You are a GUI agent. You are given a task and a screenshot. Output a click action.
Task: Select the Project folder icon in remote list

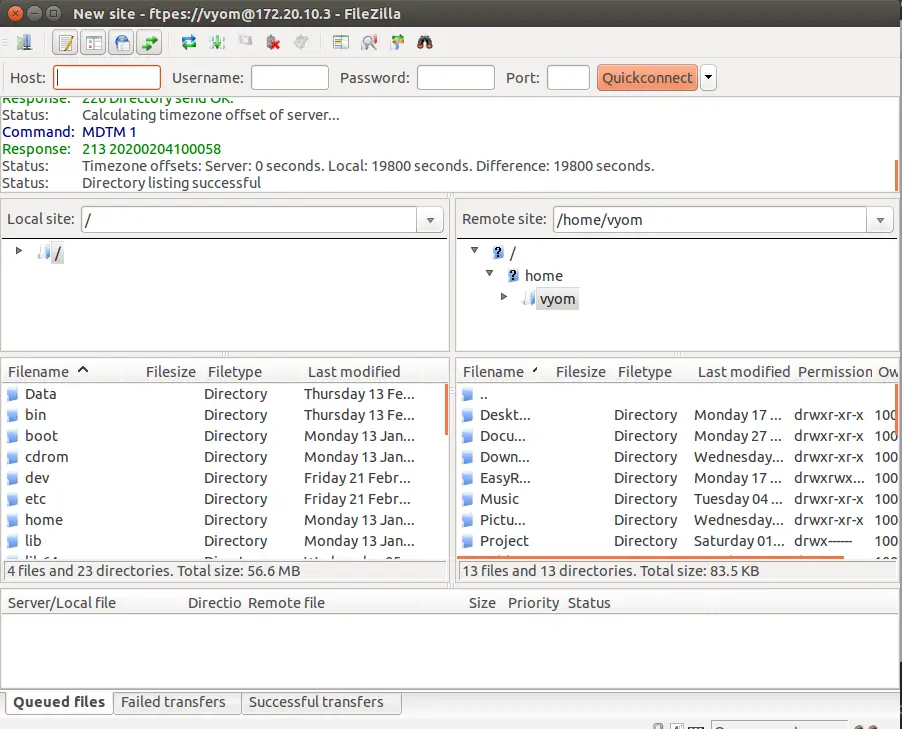(468, 541)
